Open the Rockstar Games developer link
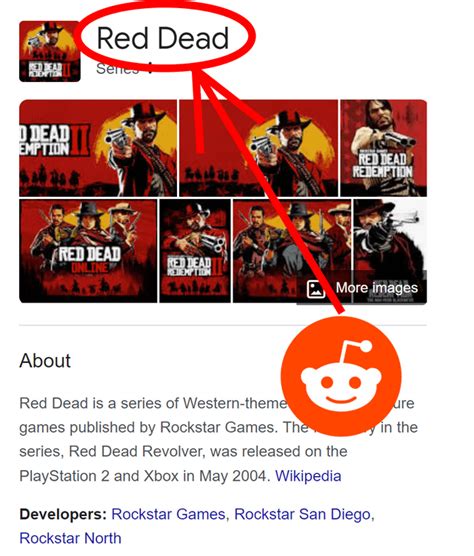Screen dimensions: 474x556 pos(168,514)
